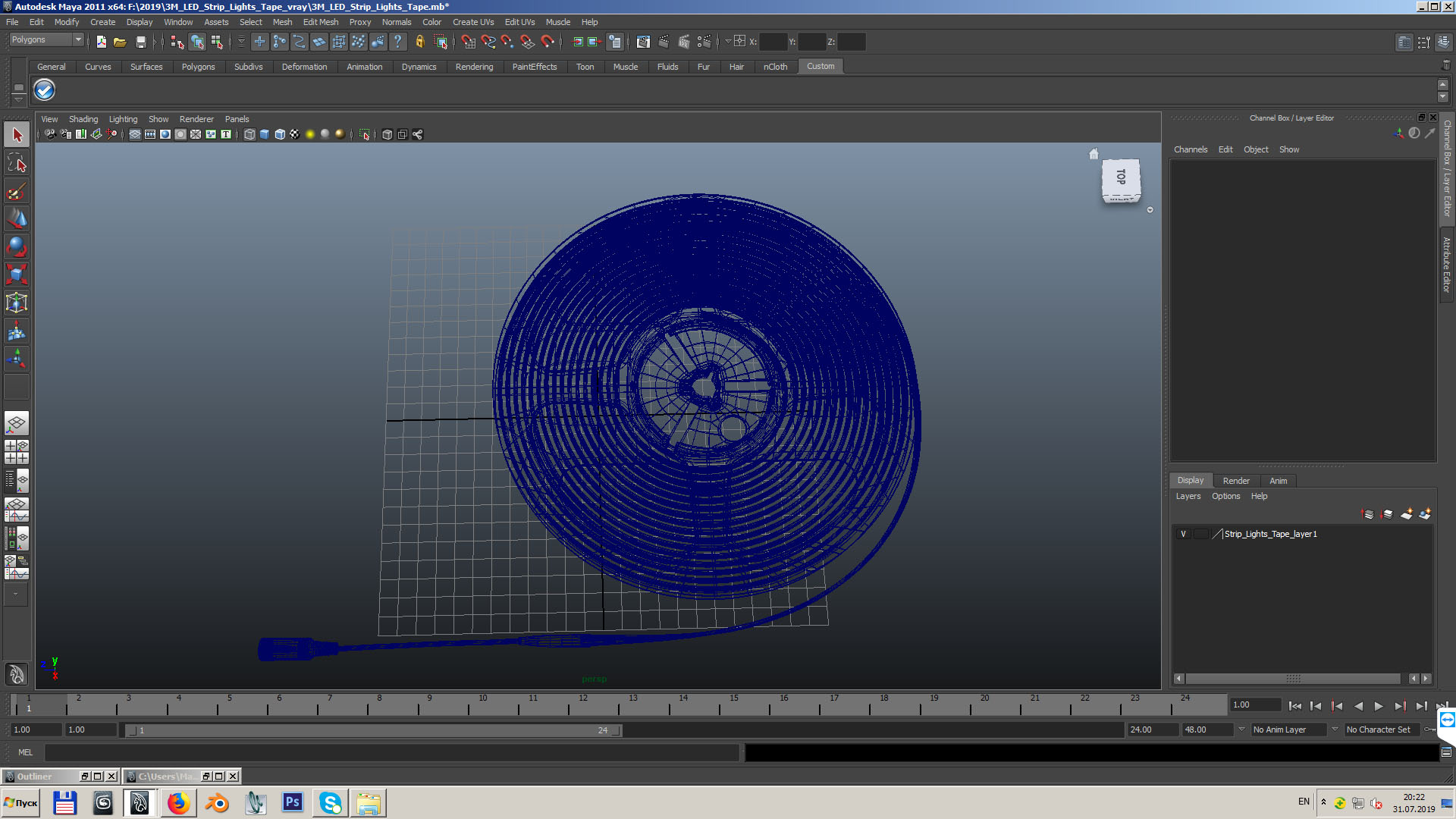This screenshot has height=819, width=1456.
Task: Create layer from selected objects icon
Action: (1426, 514)
